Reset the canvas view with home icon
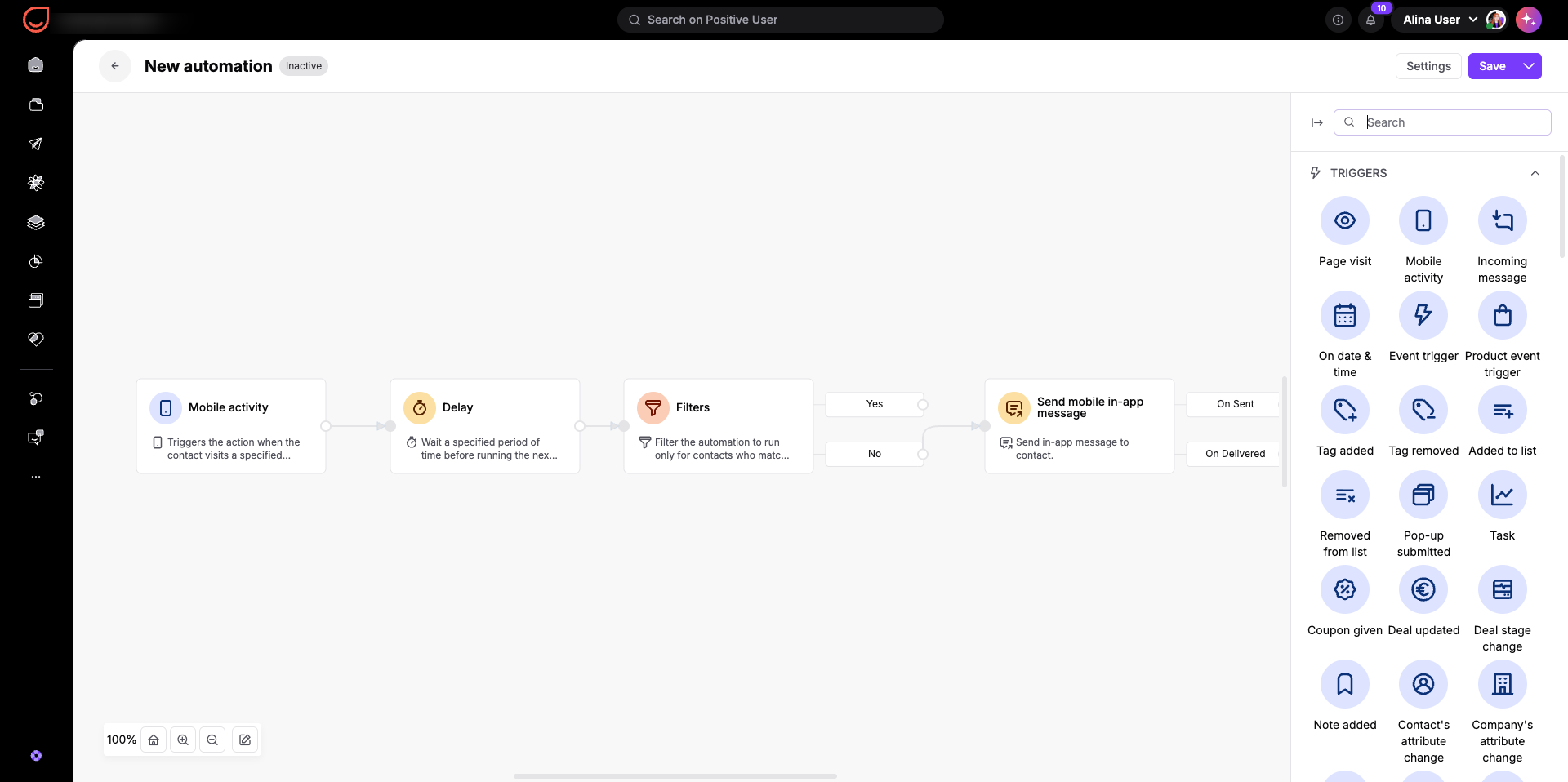The width and height of the screenshot is (1568, 782). tap(154, 740)
